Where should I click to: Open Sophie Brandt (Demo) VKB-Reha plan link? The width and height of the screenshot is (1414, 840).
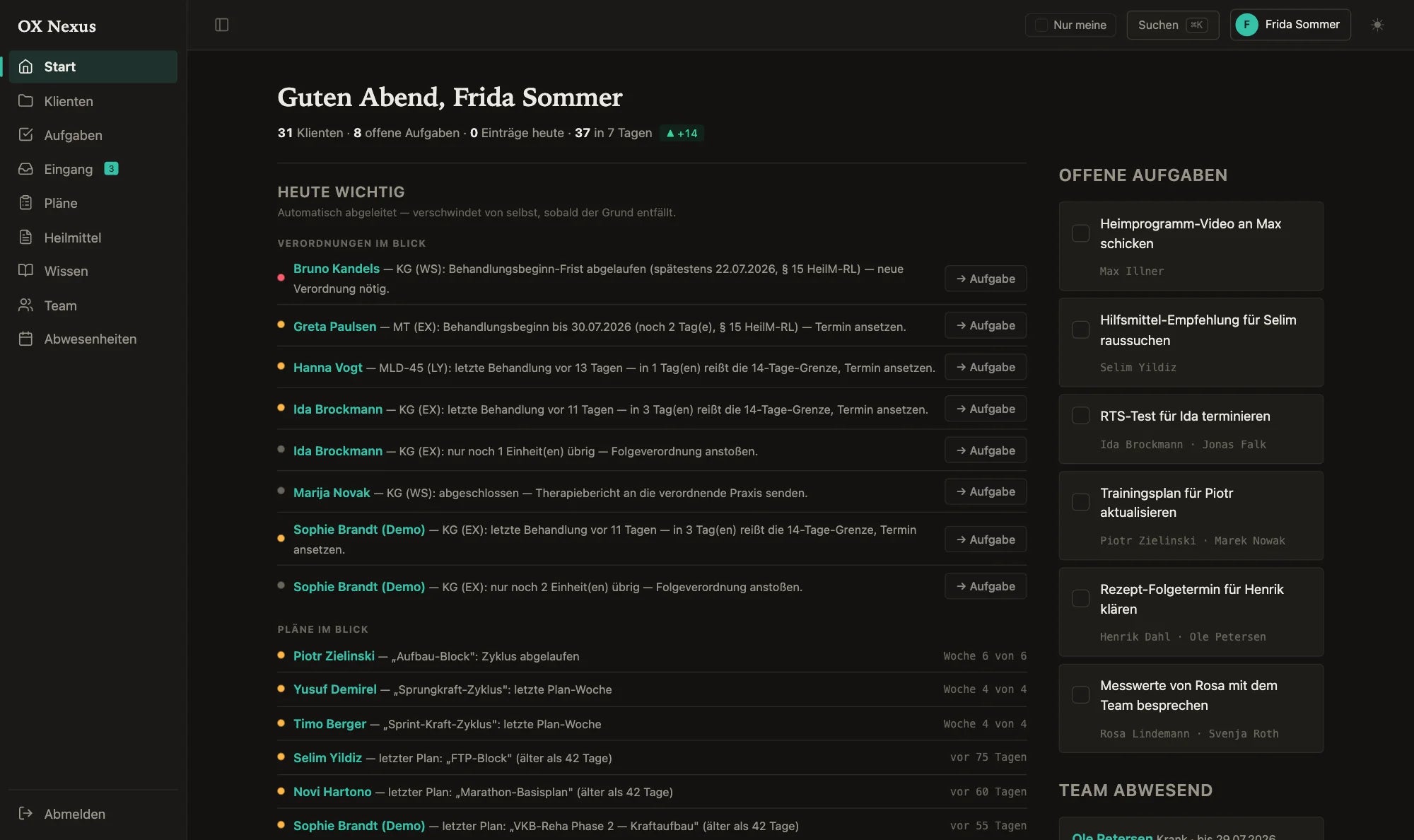click(x=359, y=826)
